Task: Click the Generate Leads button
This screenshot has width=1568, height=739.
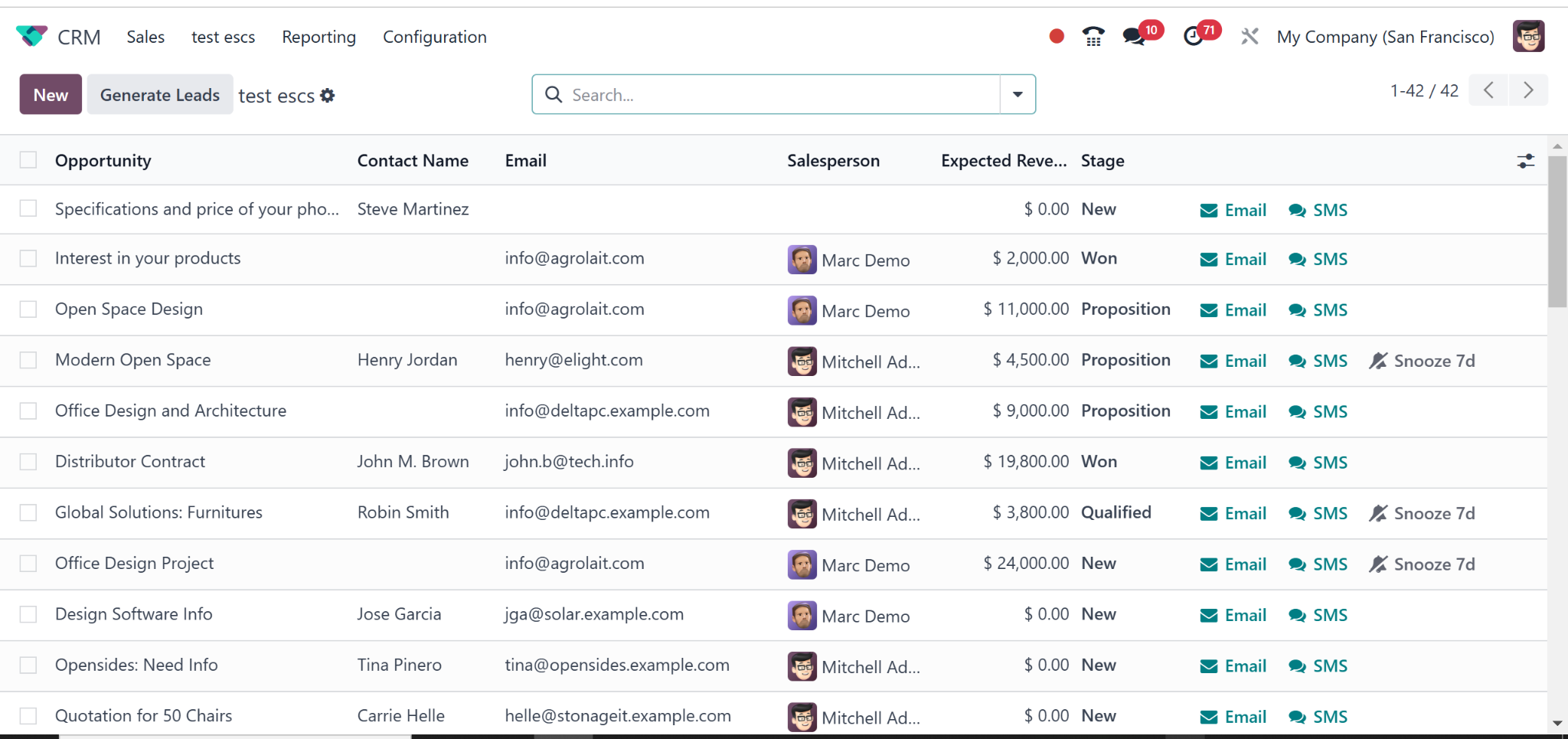Action: (x=160, y=94)
